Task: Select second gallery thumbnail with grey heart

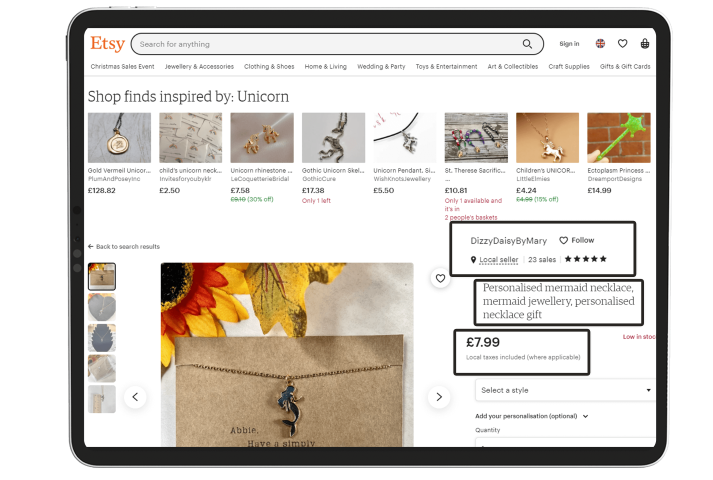Action: tap(102, 307)
